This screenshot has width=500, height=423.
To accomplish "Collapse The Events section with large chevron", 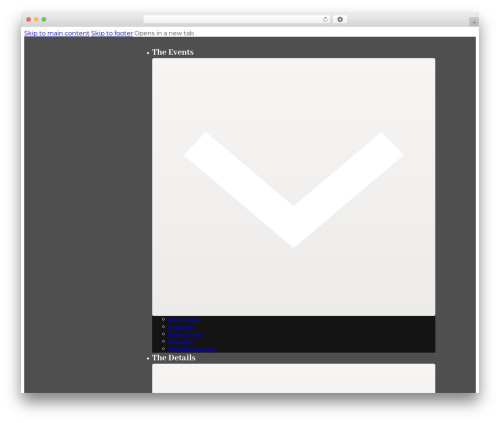I will [x=293, y=187].
